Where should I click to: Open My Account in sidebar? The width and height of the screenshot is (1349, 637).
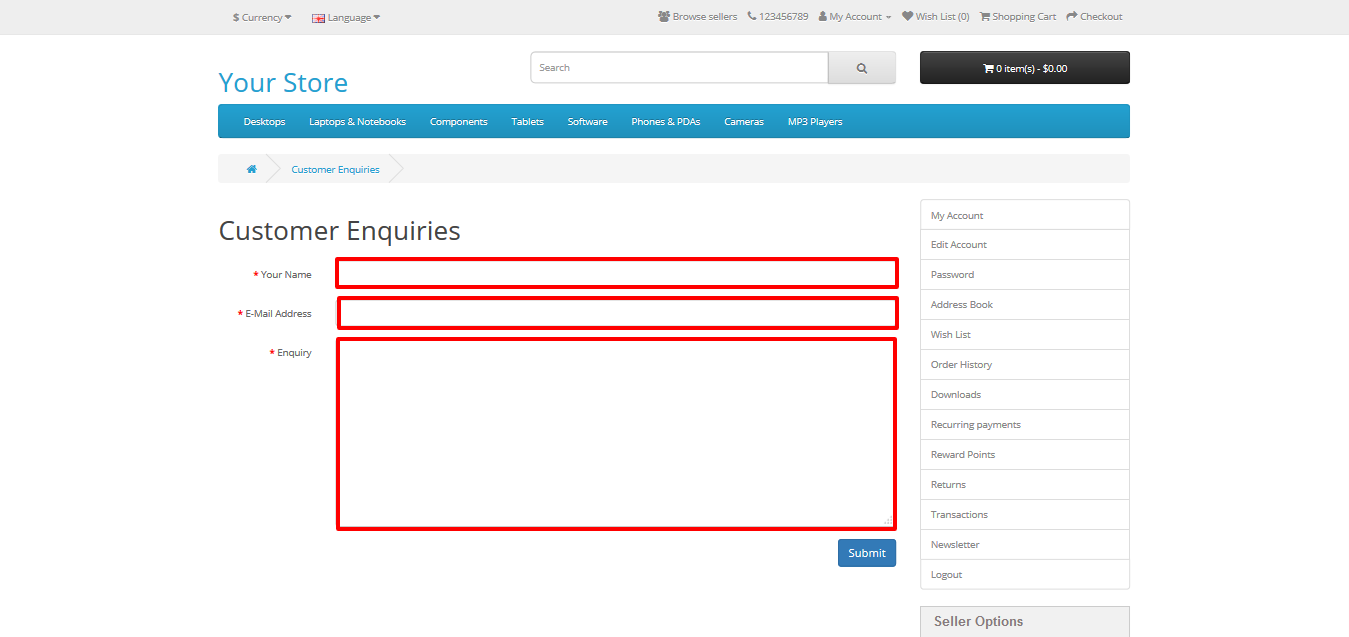coord(1025,215)
